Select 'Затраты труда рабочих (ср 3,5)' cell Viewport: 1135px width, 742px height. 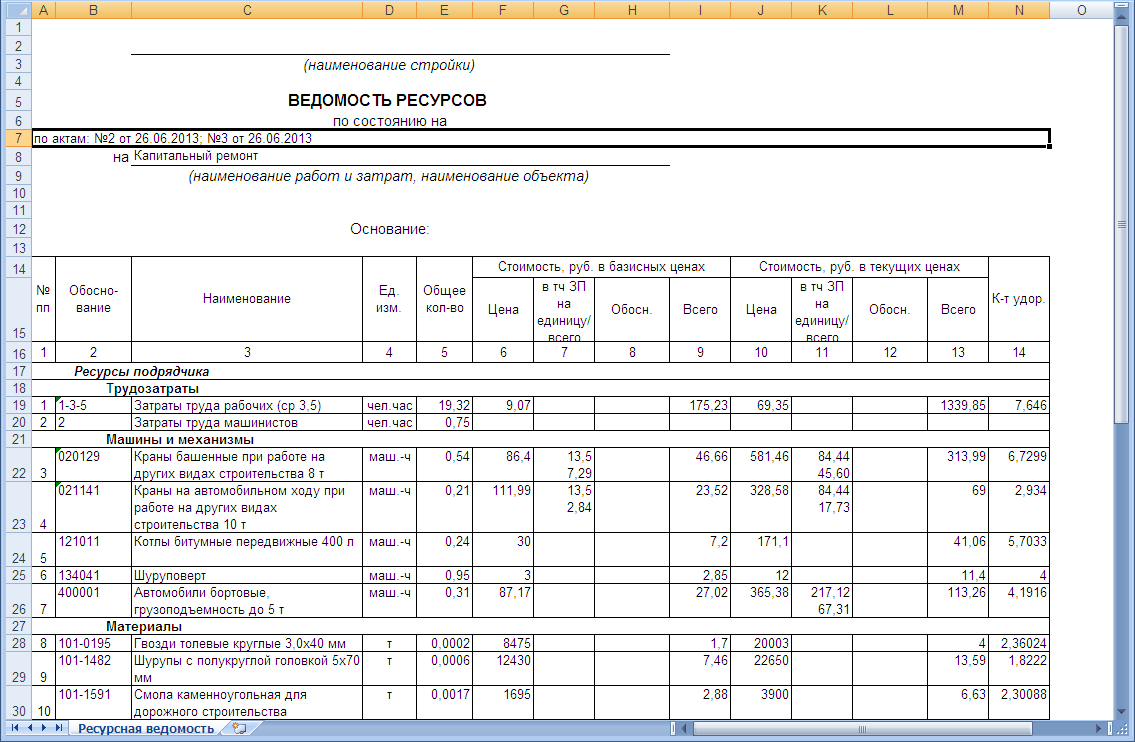[x=247, y=405]
